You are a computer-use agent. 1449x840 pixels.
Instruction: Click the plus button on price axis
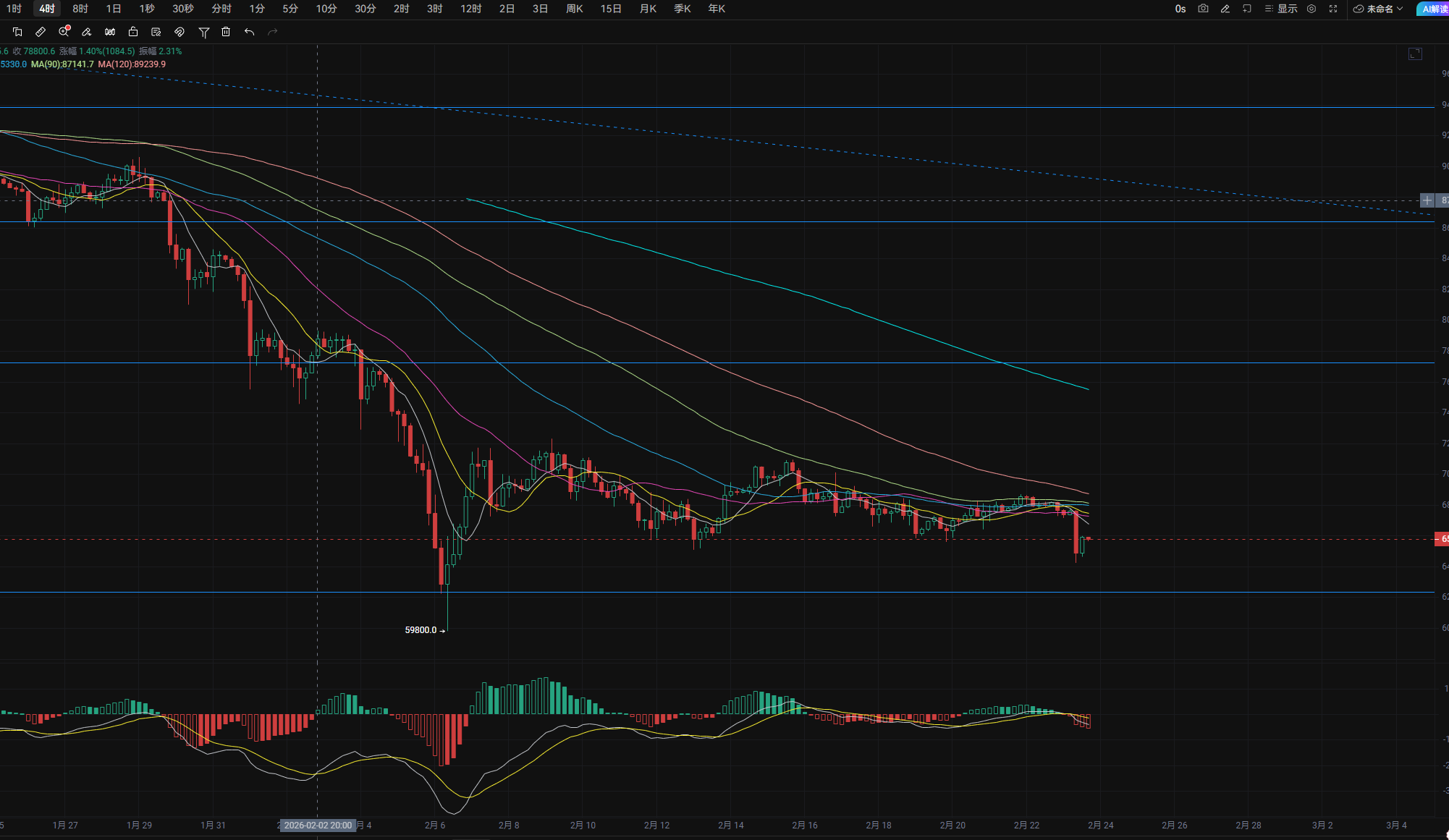click(1427, 200)
